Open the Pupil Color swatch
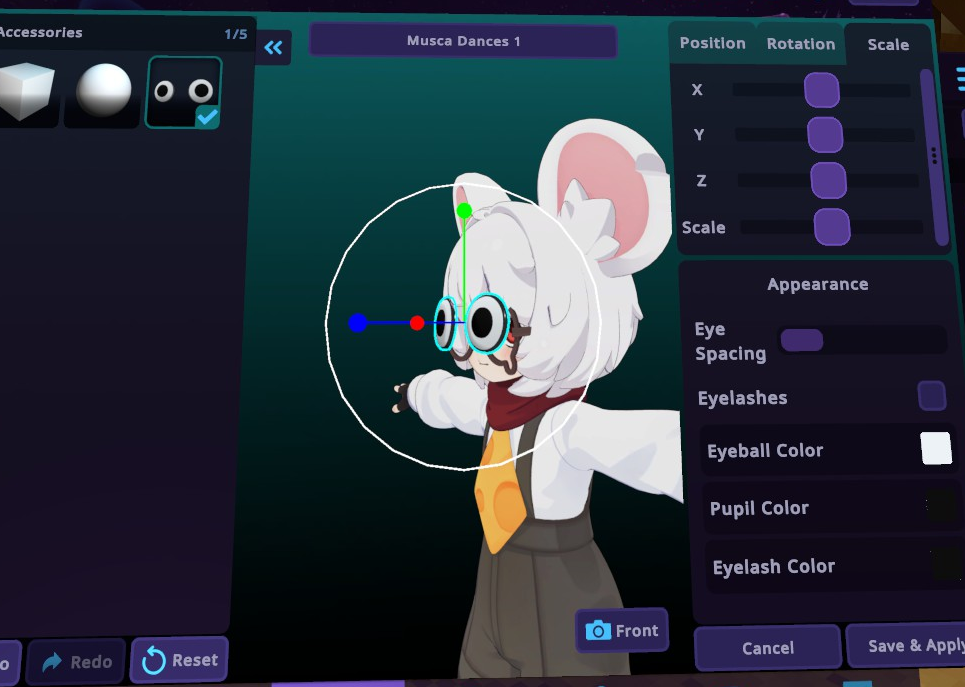 [x=941, y=506]
